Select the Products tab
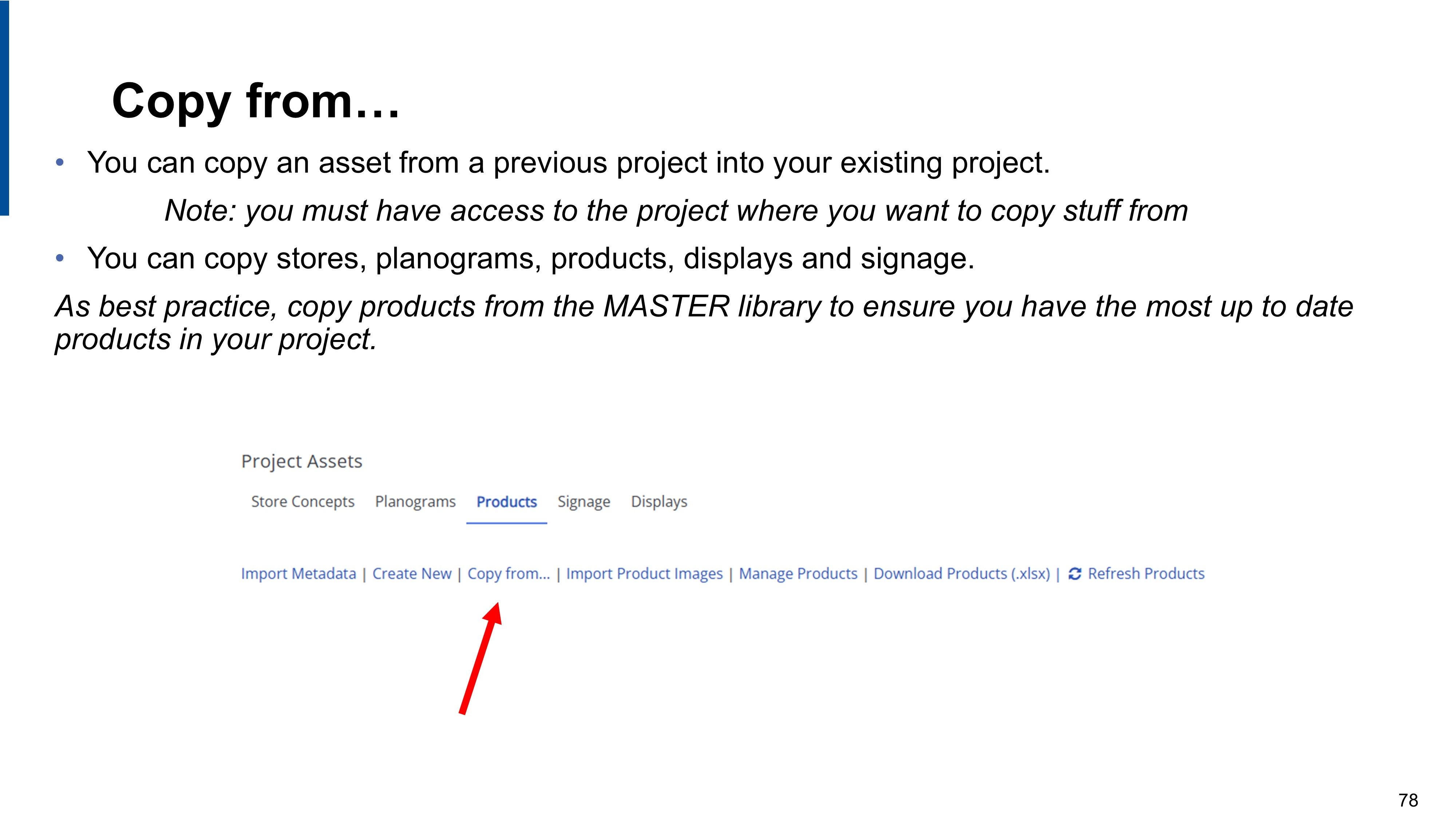 tap(506, 501)
